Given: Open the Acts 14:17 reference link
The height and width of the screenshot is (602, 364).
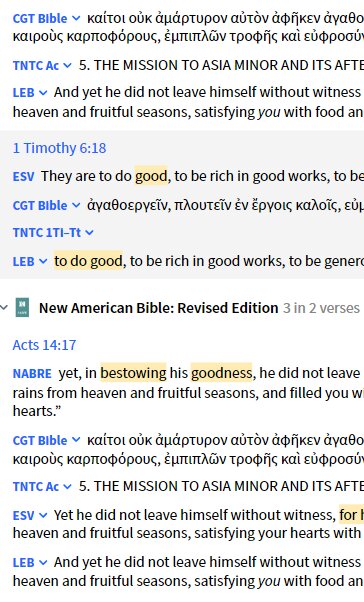Looking at the screenshot, I should pos(44,345).
